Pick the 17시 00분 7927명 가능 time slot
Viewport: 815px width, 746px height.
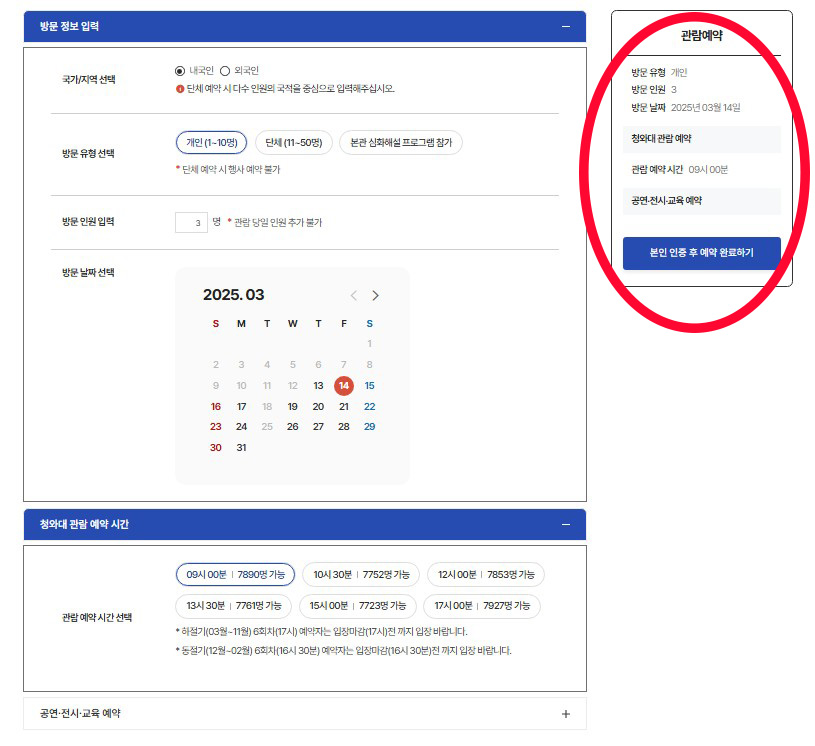pos(481,606)
